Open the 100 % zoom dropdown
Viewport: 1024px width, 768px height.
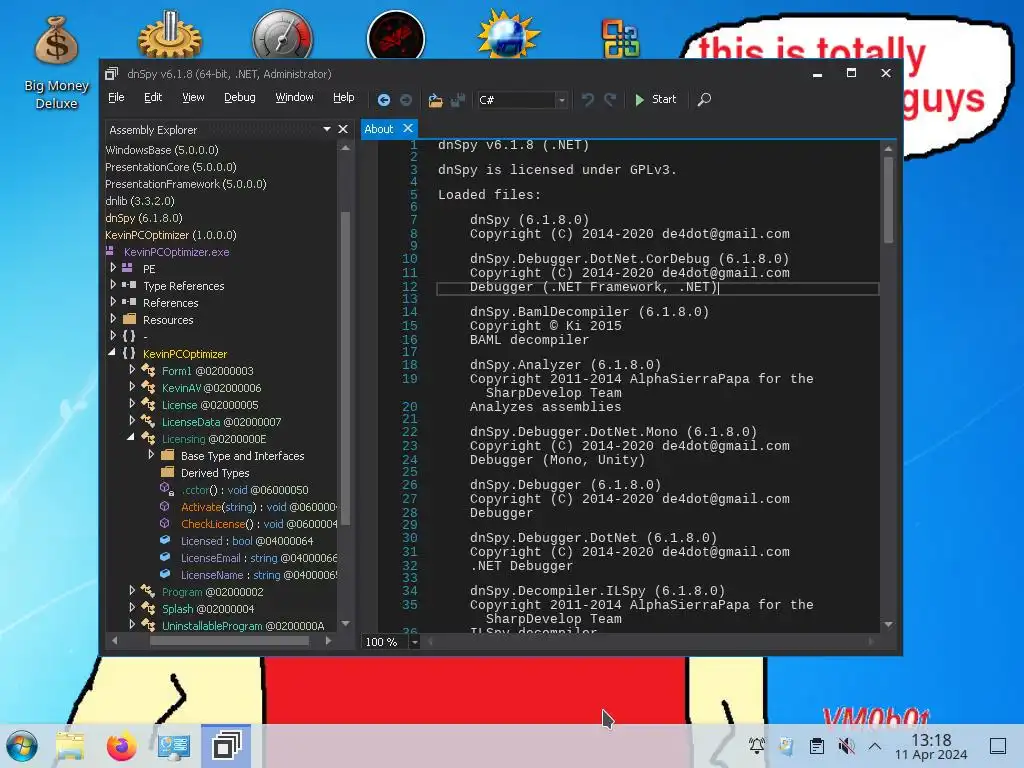(414, 642)
